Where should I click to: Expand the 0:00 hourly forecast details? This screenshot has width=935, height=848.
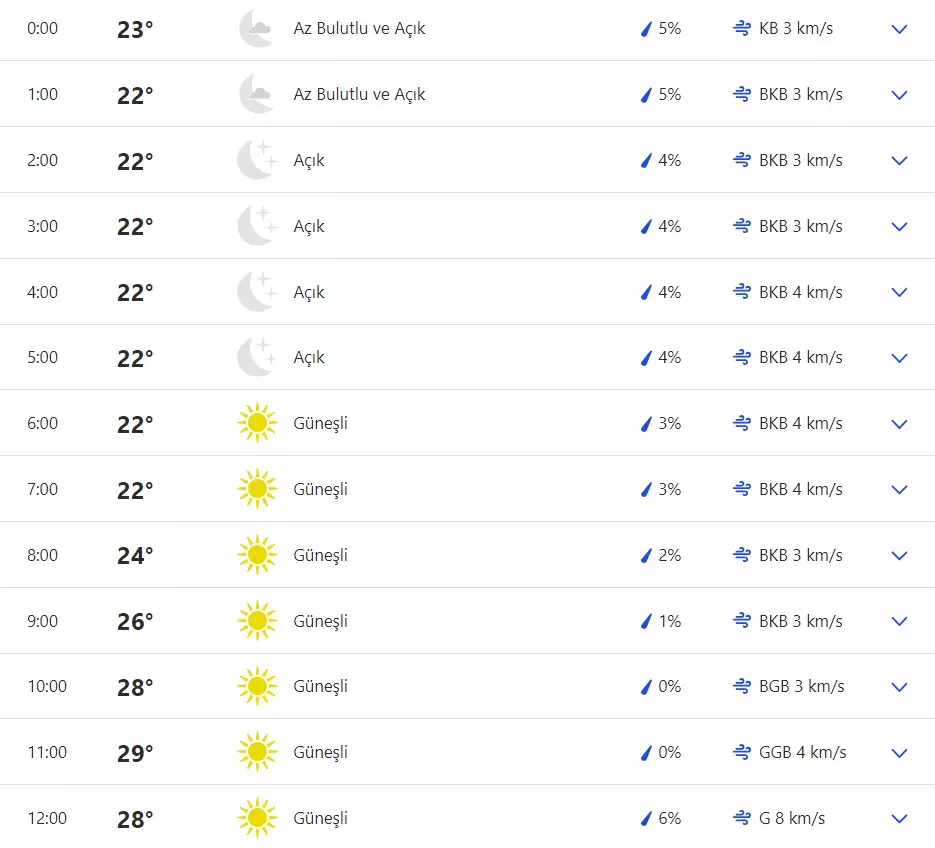click(899, 29)
